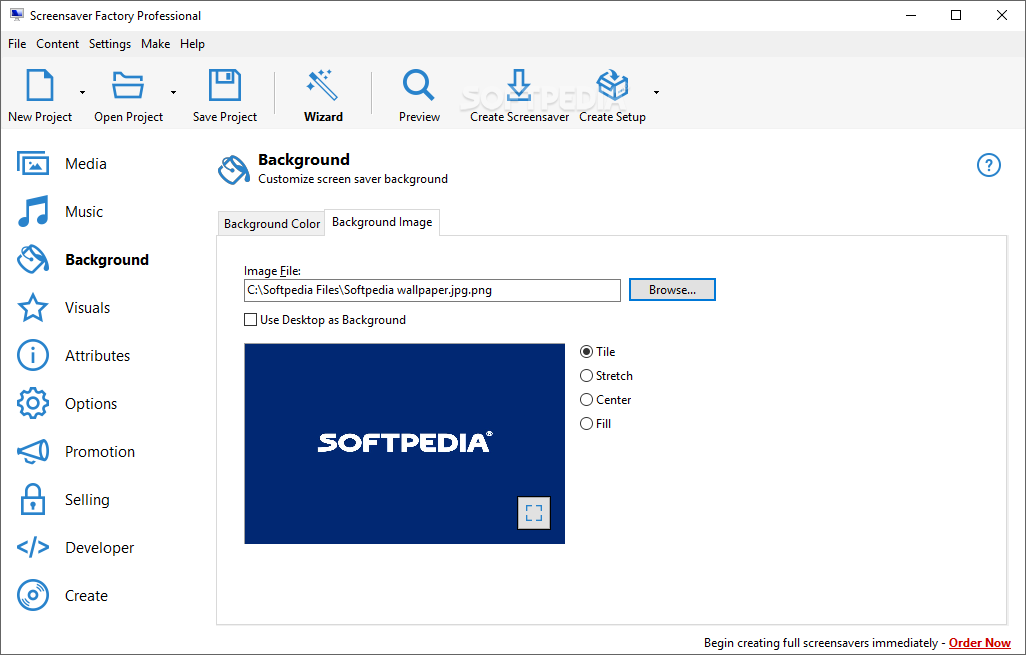Viewport: 1026px width, 655px height.
Task: Open the Help menu
Action: coord(192,44)
